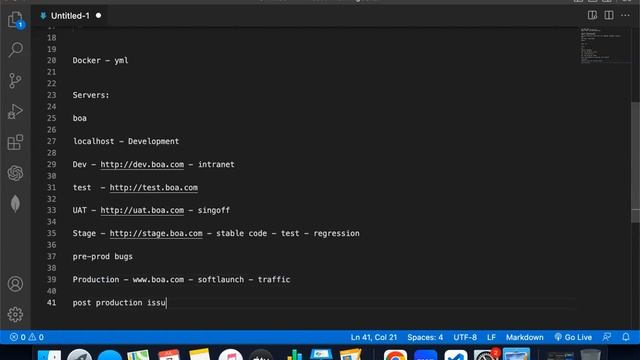This screenshot has width=640, height=360.
Task: Open the Explorer view in activity bar
Action: click(16, 19)
